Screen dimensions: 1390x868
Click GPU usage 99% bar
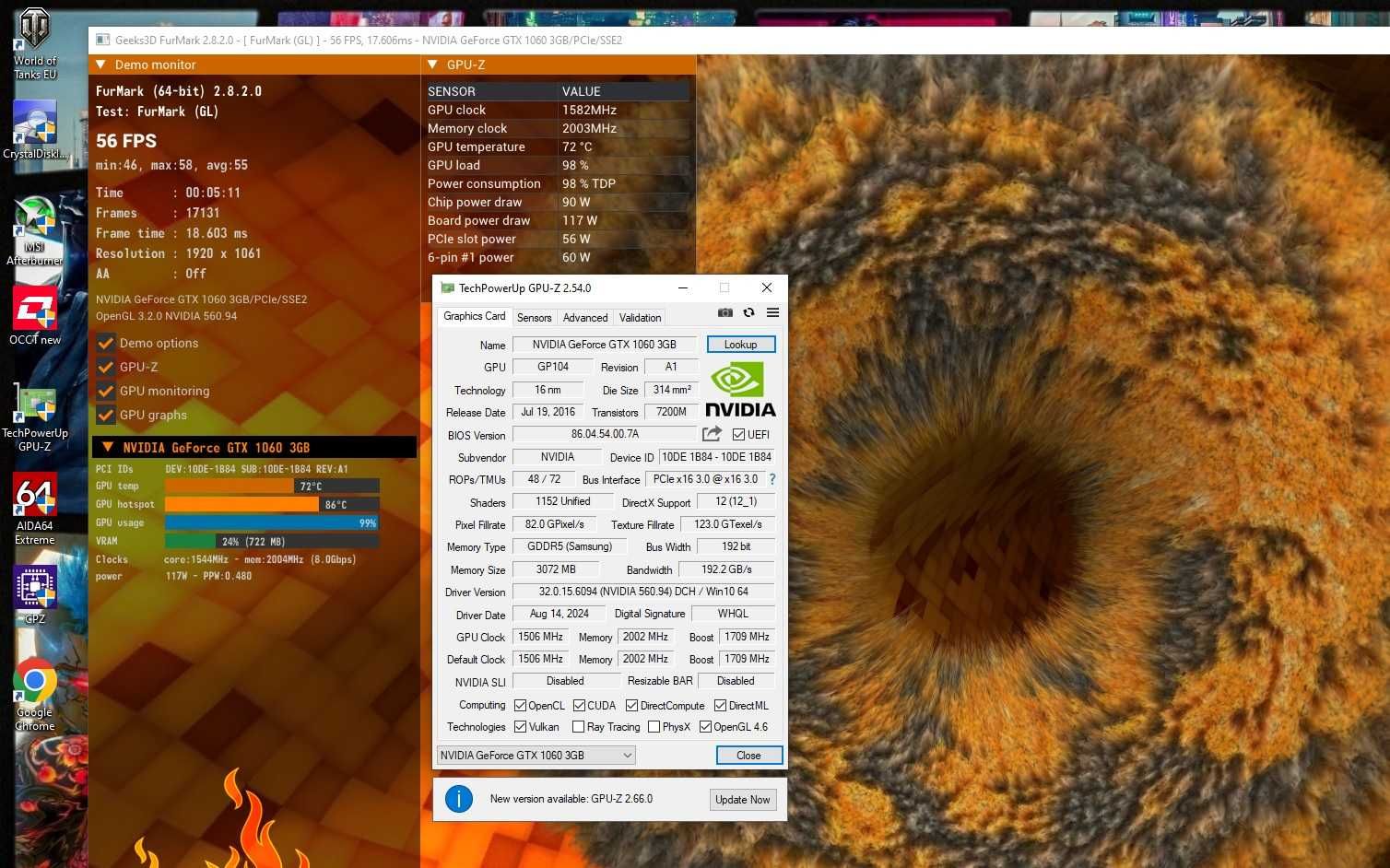272,522
